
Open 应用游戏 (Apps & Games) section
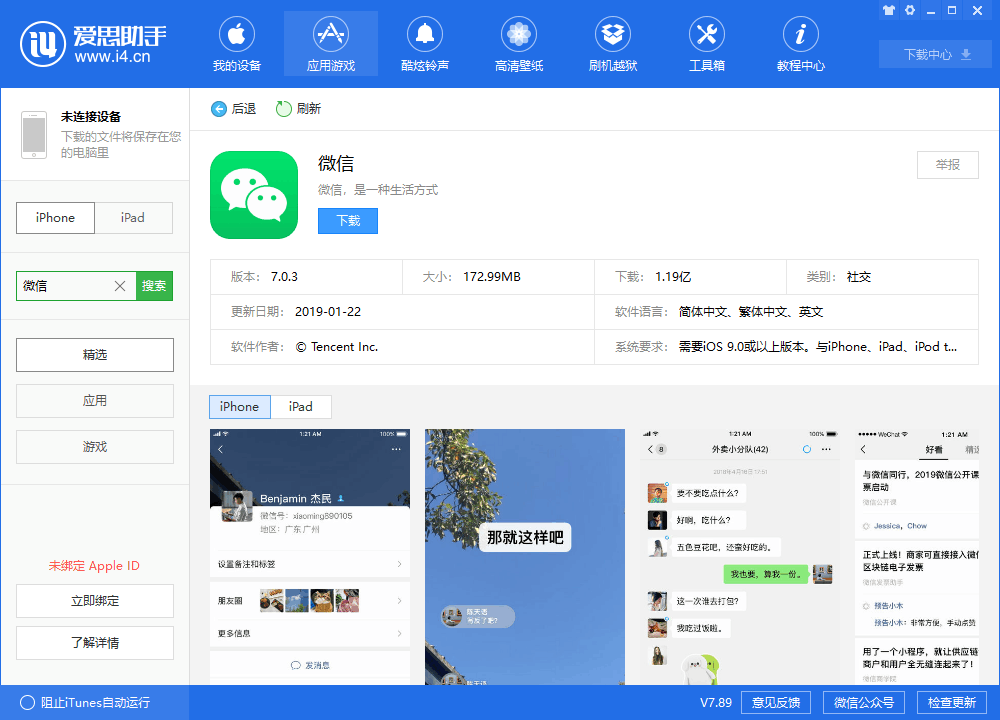pos(331,44)
